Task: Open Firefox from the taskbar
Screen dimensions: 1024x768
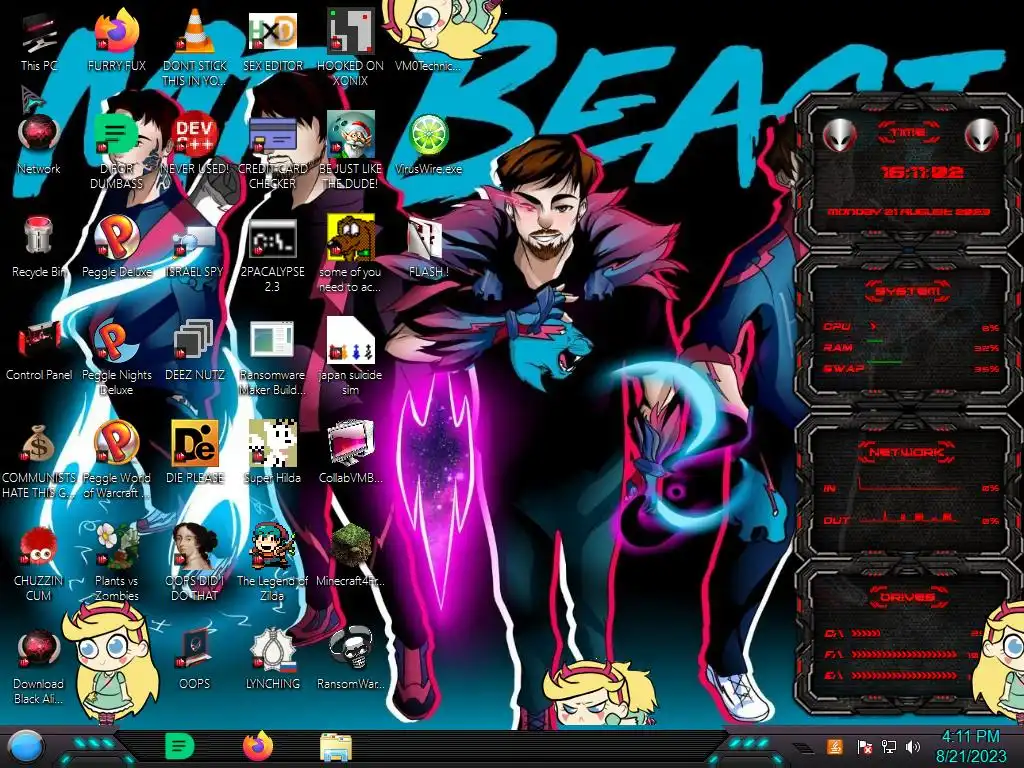Action: 258,746
